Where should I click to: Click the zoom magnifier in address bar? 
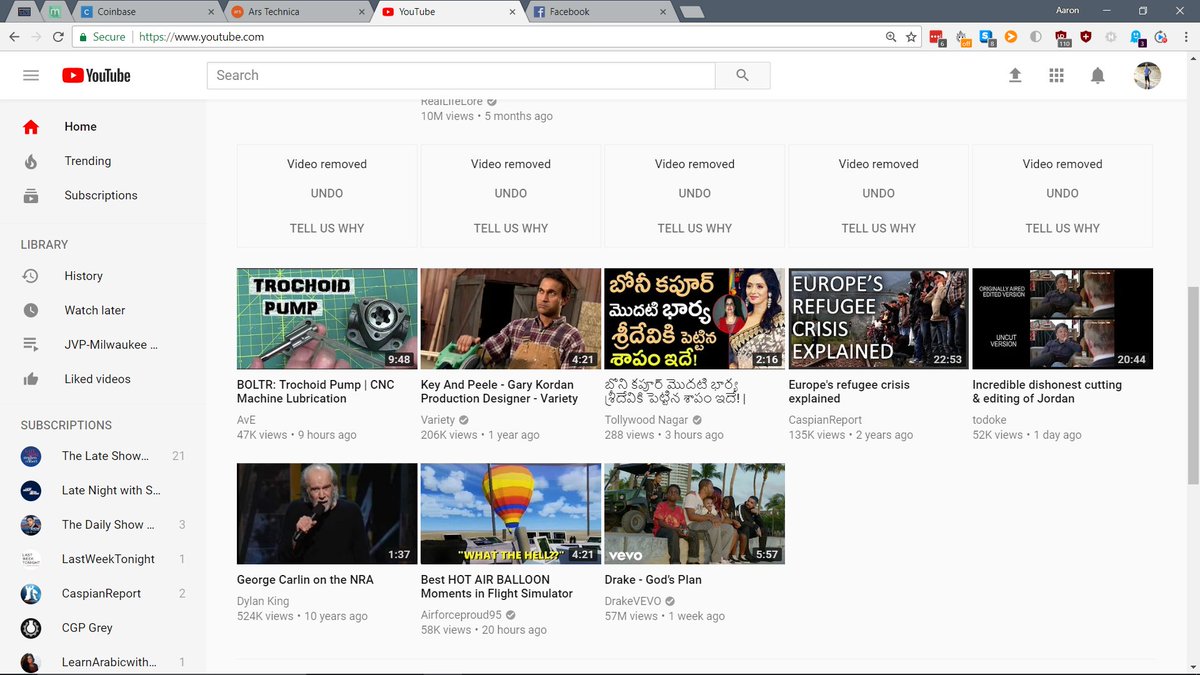(891, 37)
